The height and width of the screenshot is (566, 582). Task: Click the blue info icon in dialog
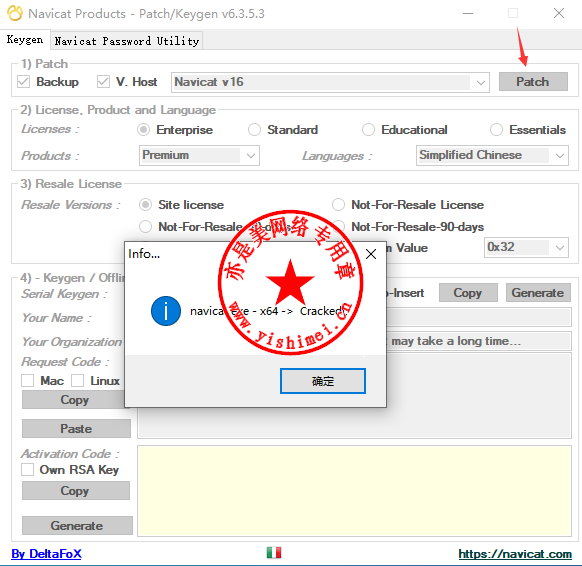coord(166,311)
